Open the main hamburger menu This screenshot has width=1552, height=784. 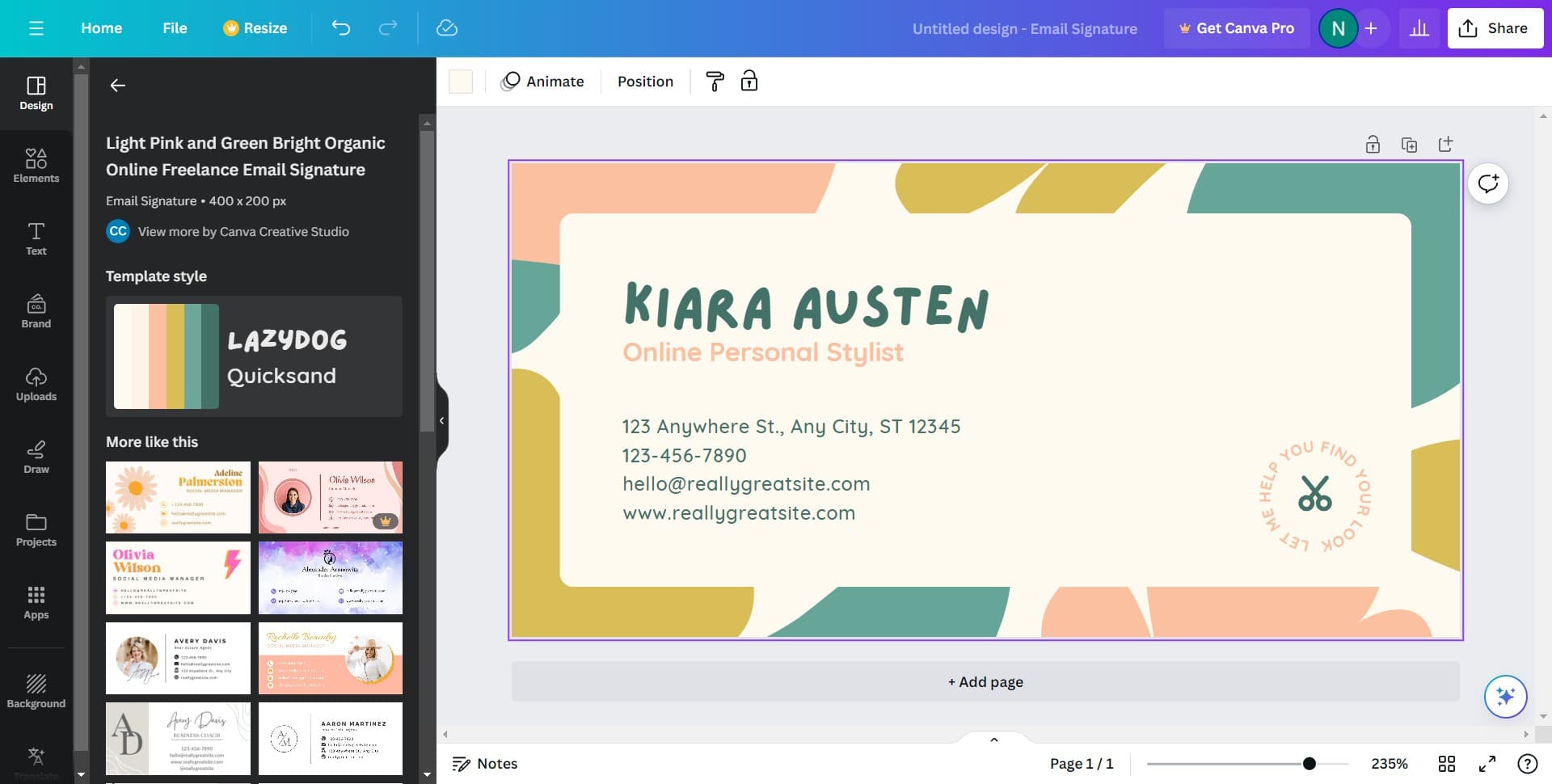click(x=36, y=28)
